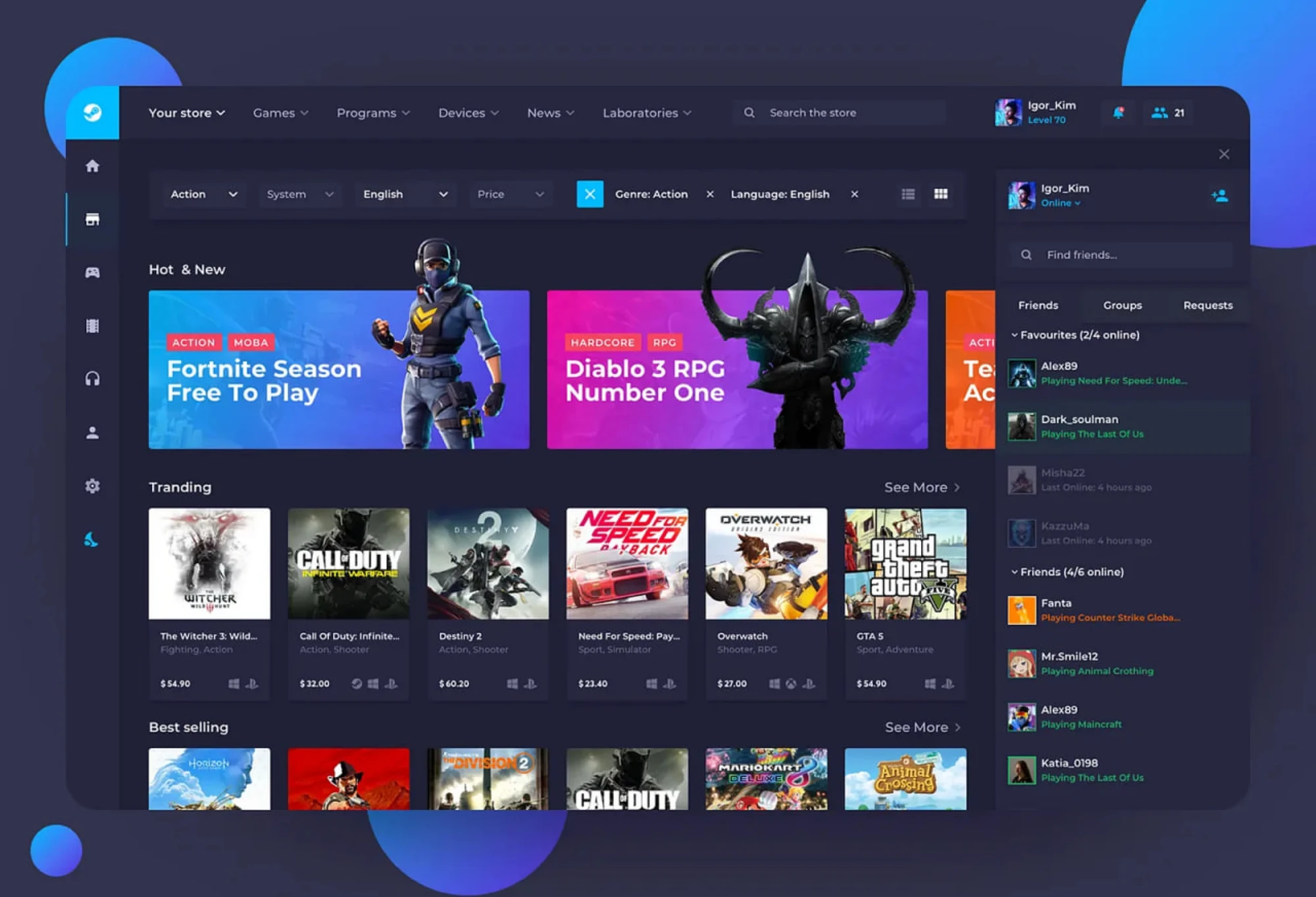
Task: Select friend Mr.Smile12 in friends list
Action: [1122, 663]
